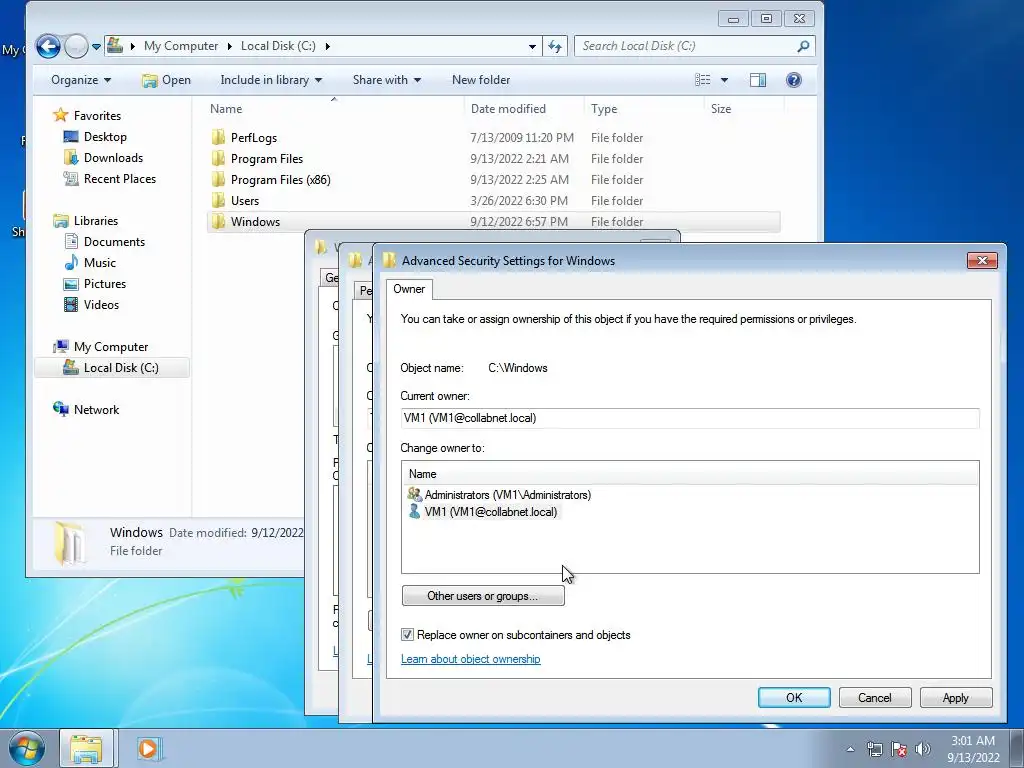Open Learn about object ownership link

pos(470,659)
